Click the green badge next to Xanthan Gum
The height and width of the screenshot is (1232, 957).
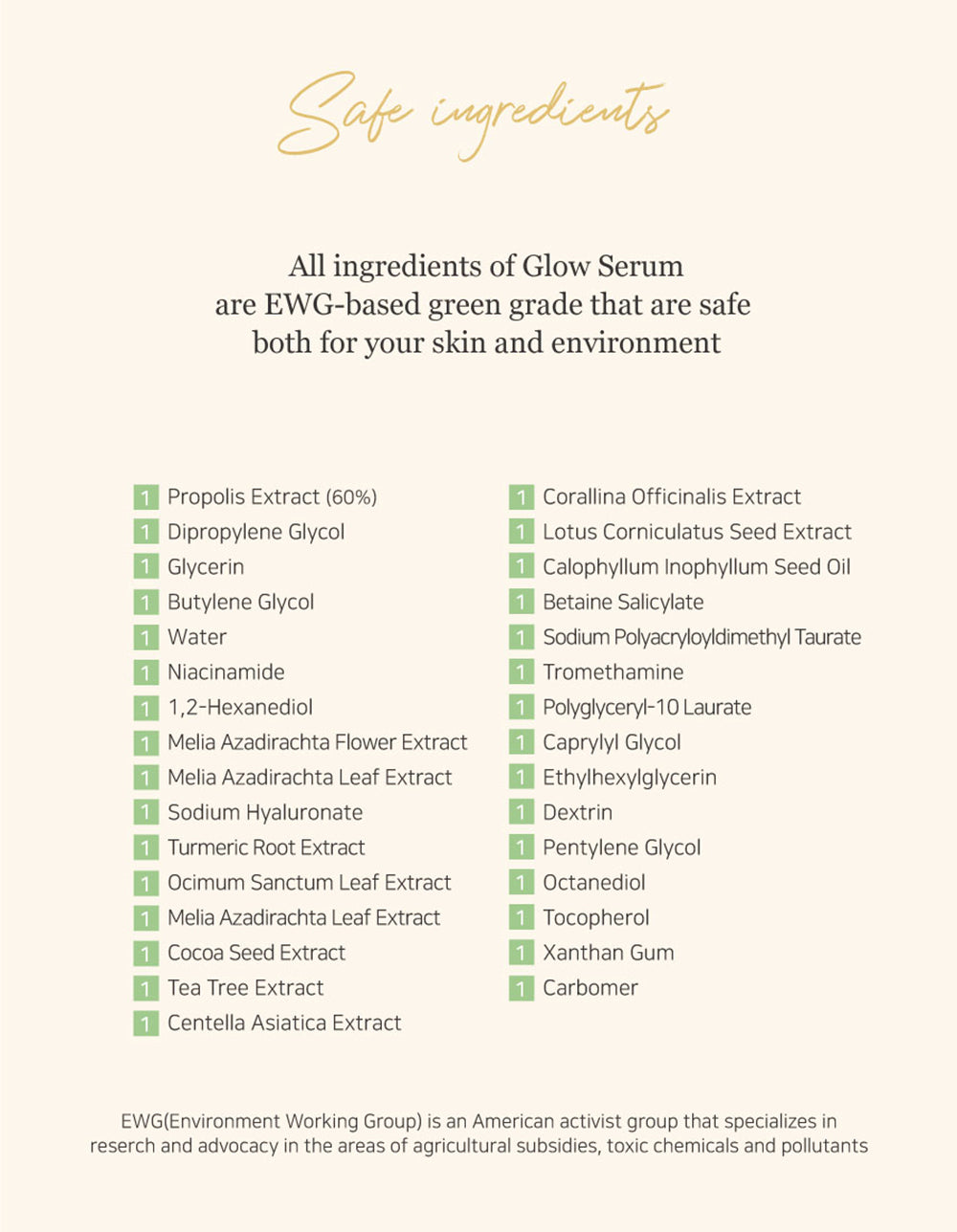(x=521, y=954)
